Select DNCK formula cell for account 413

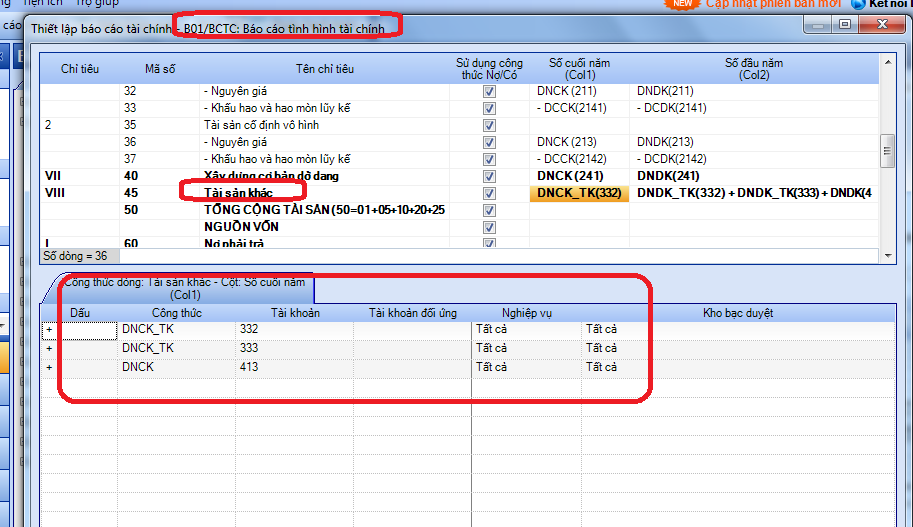tap(176, 367)
